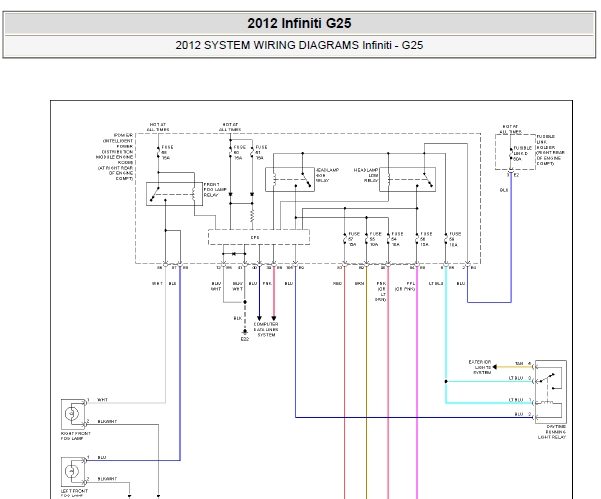Screen dimensions: 601x499
Task: Click the BRN wire color label
Action: tap(359, 284)
